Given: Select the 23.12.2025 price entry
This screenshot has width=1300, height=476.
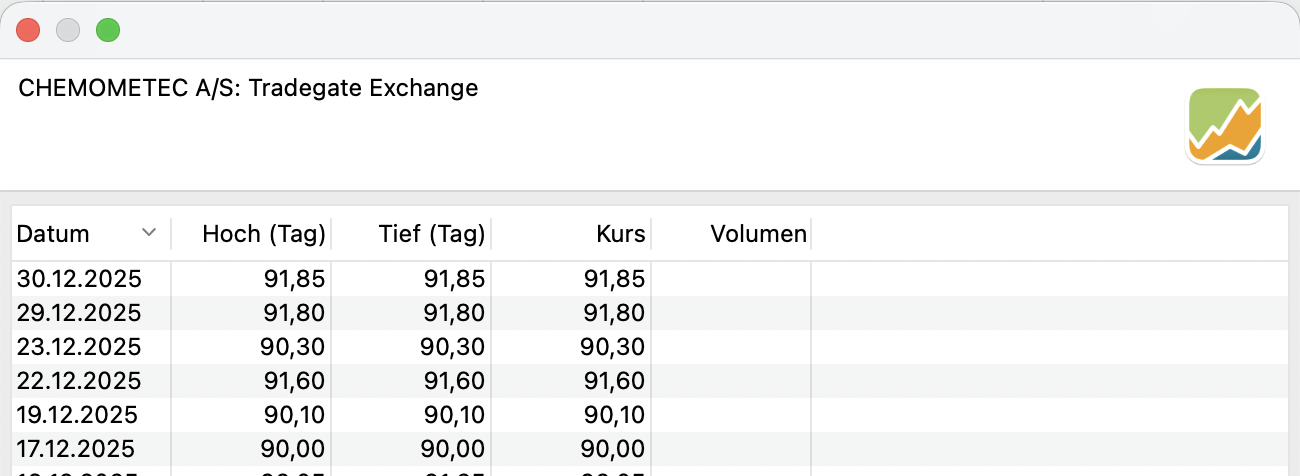Looking at the screenshot, I should click(80, 347).
